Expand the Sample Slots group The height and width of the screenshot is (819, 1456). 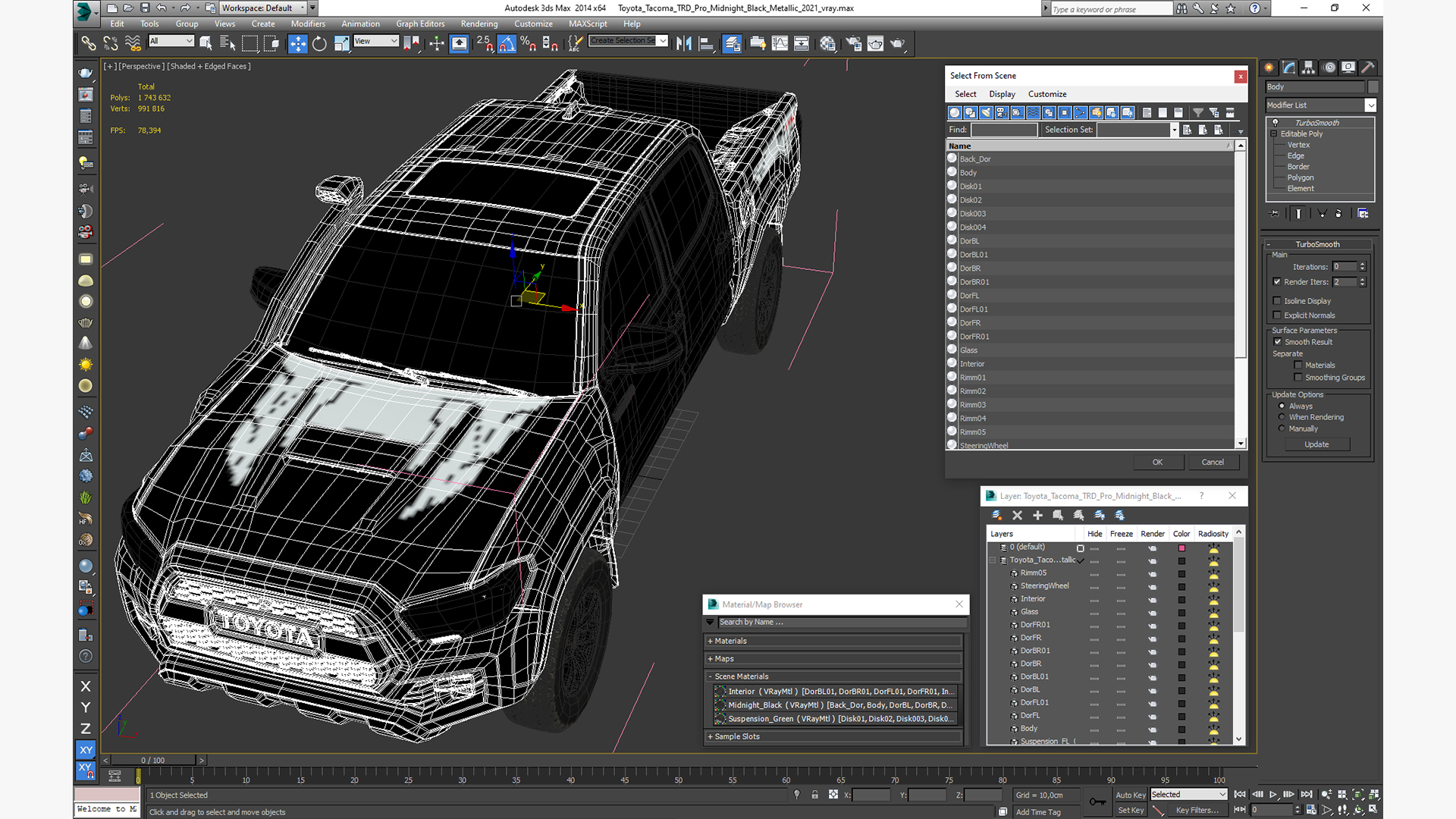tap(833, 736)
